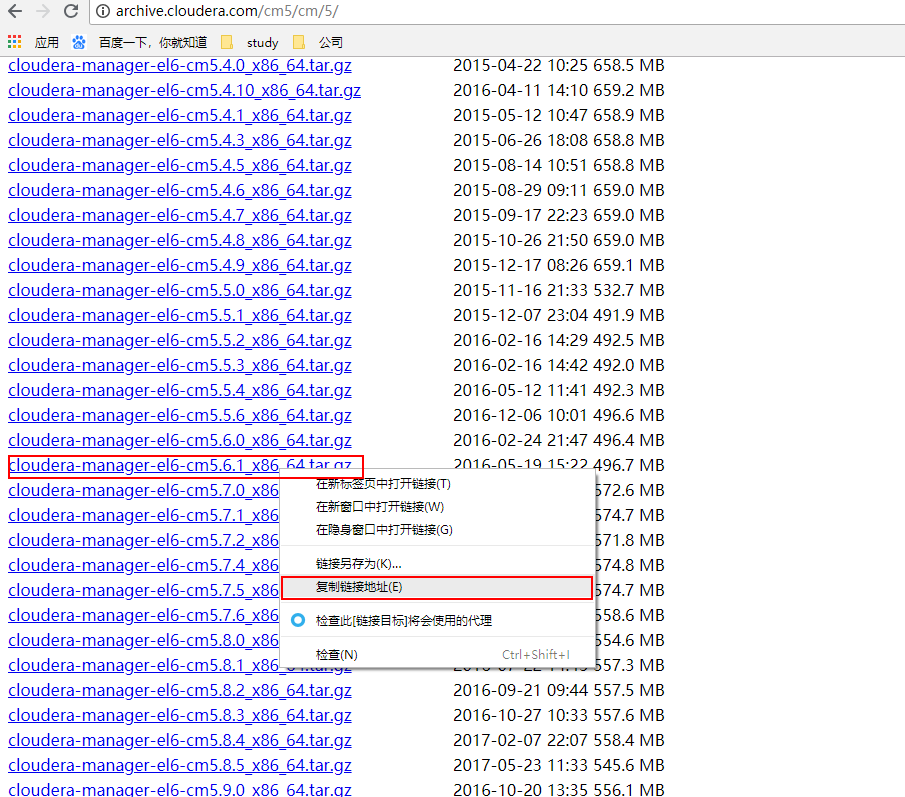Open link cloudera-manager-el6-cm5.4.3_x86_64.tar.gz

pyautogui.click(x=179, y=140)
